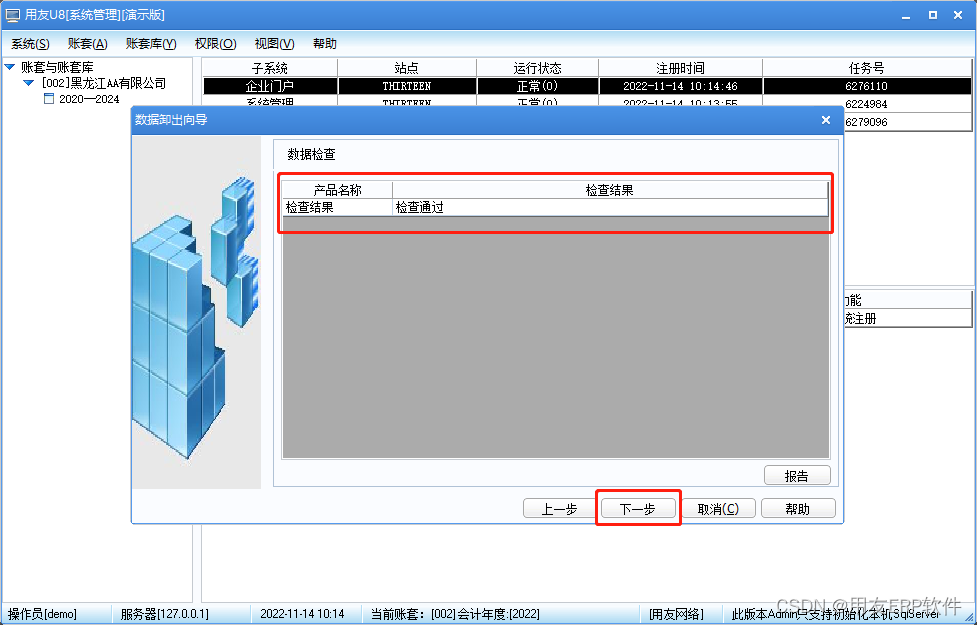Open the 视图(V) menu
This screenshot has width=977, height=625.
[274, 44]
